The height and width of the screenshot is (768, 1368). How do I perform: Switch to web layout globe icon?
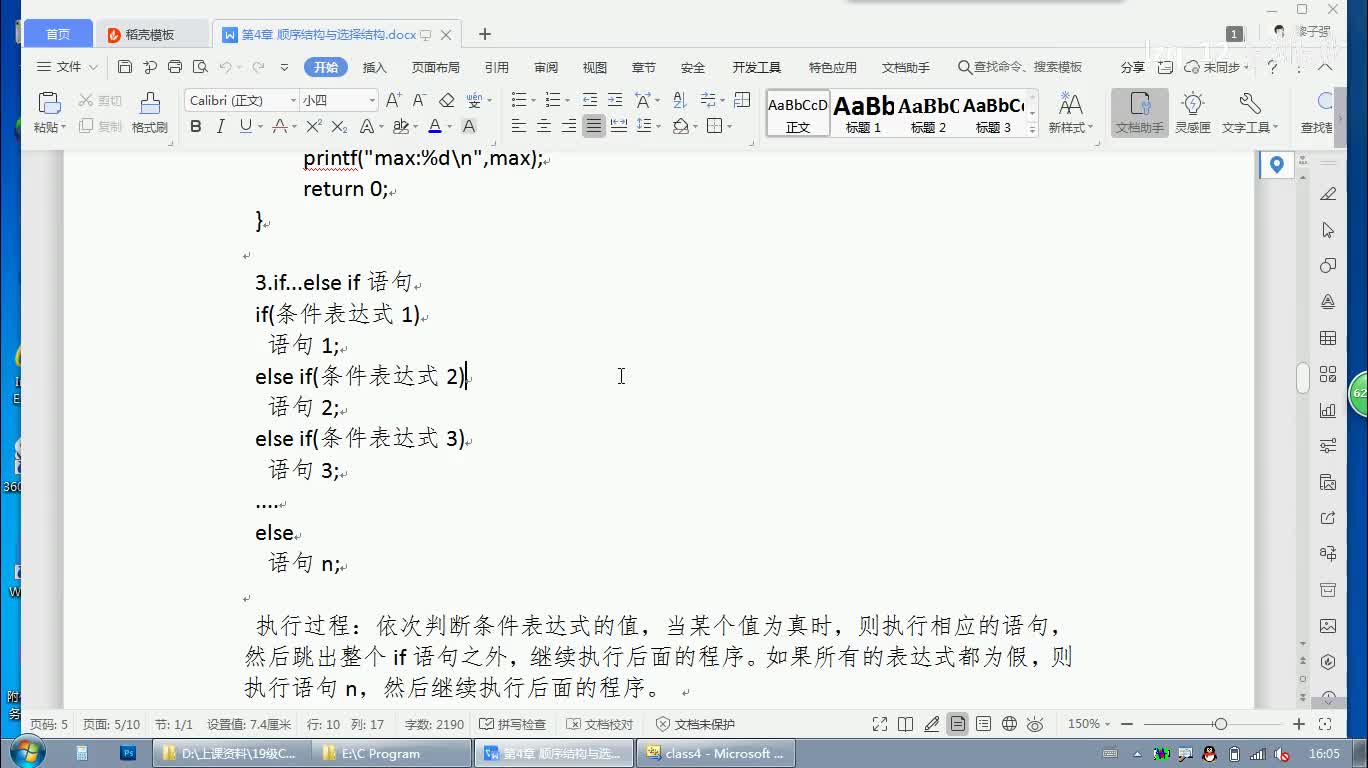1009,724
